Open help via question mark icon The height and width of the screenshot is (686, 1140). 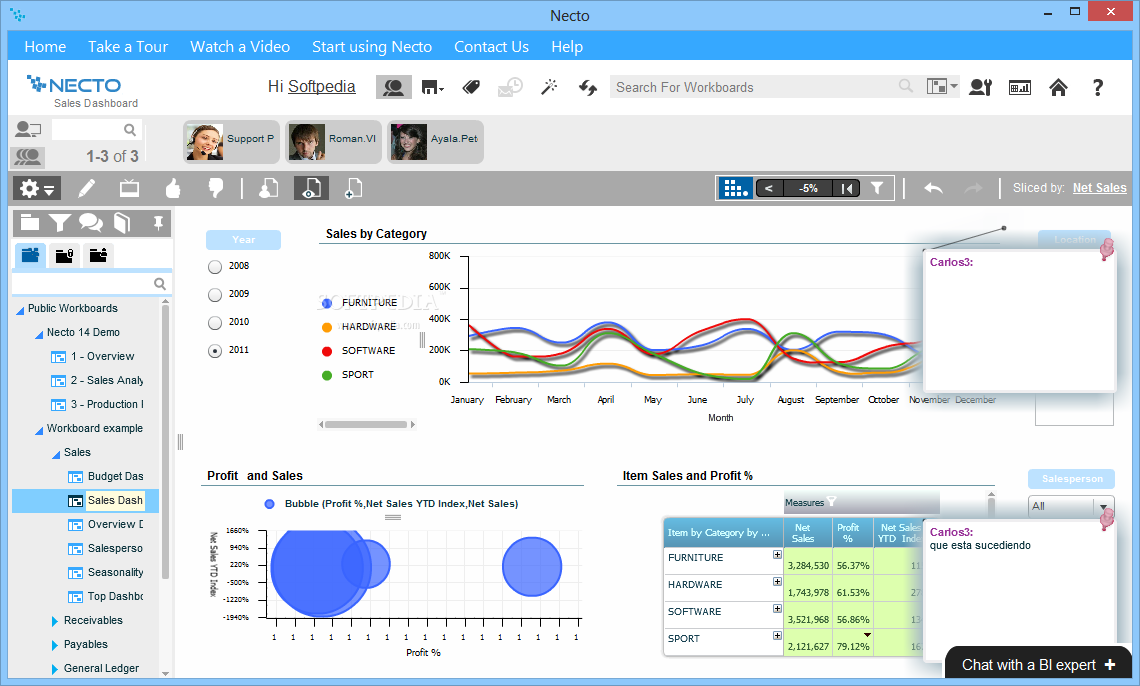point(1098,88)
